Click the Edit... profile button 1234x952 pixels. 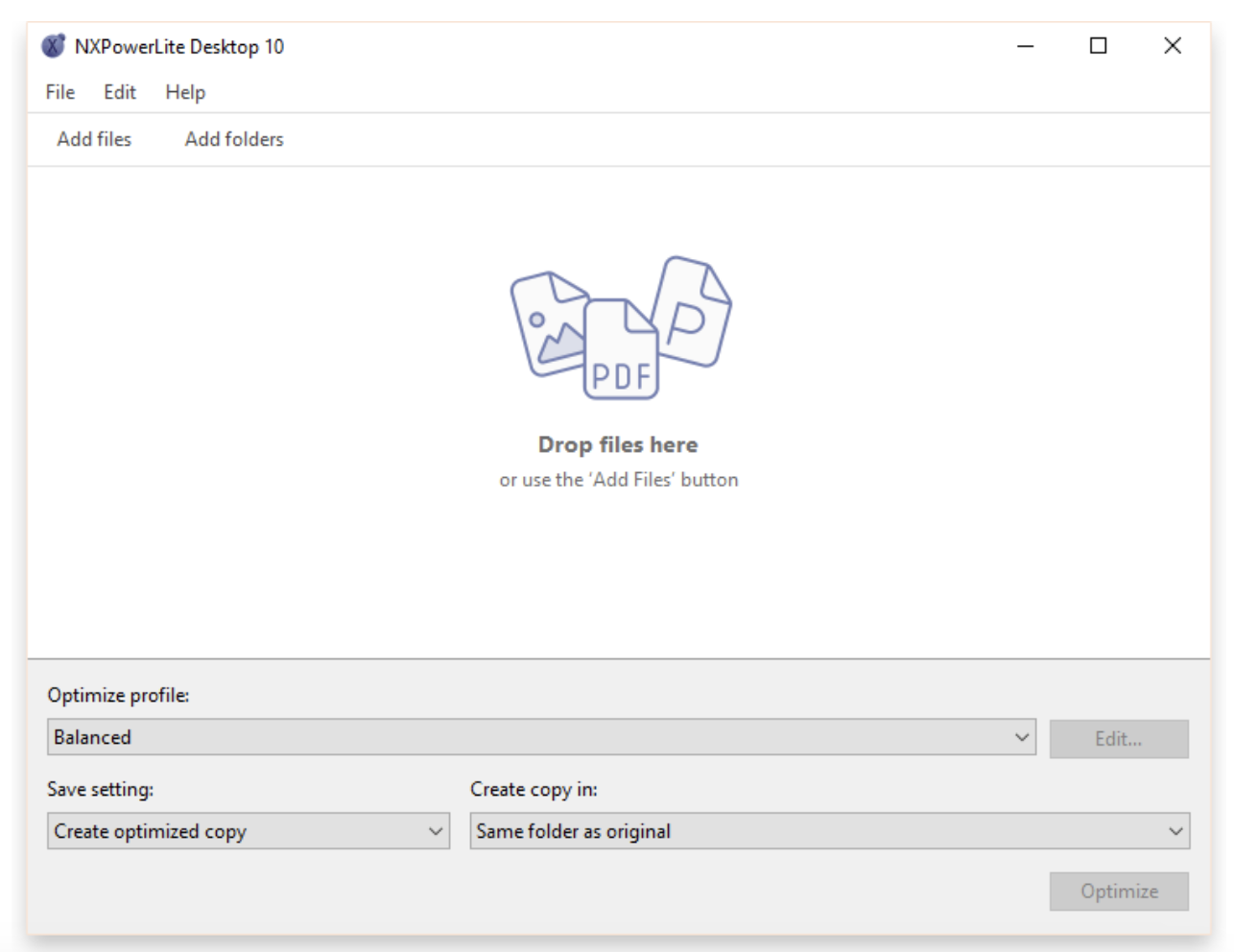pyautogui.click(x=1119, y=739)
